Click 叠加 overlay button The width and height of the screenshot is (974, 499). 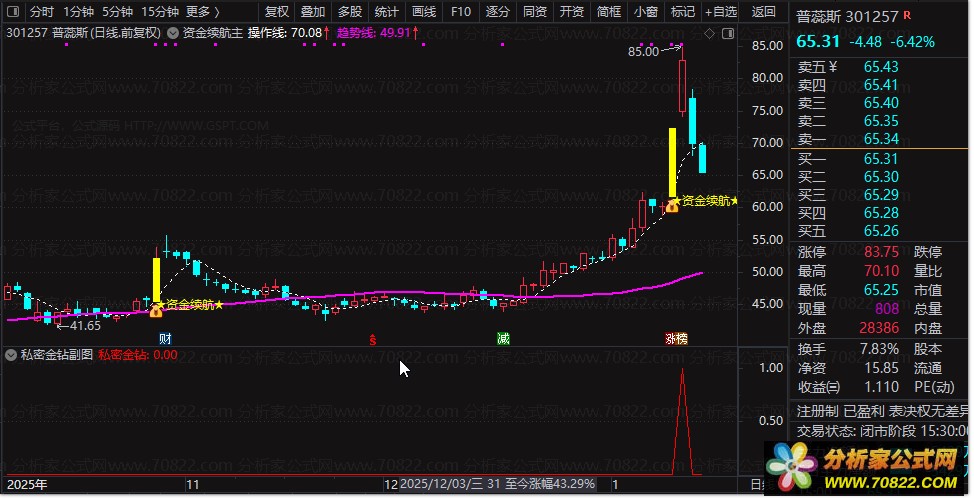(x=313, y=12)
